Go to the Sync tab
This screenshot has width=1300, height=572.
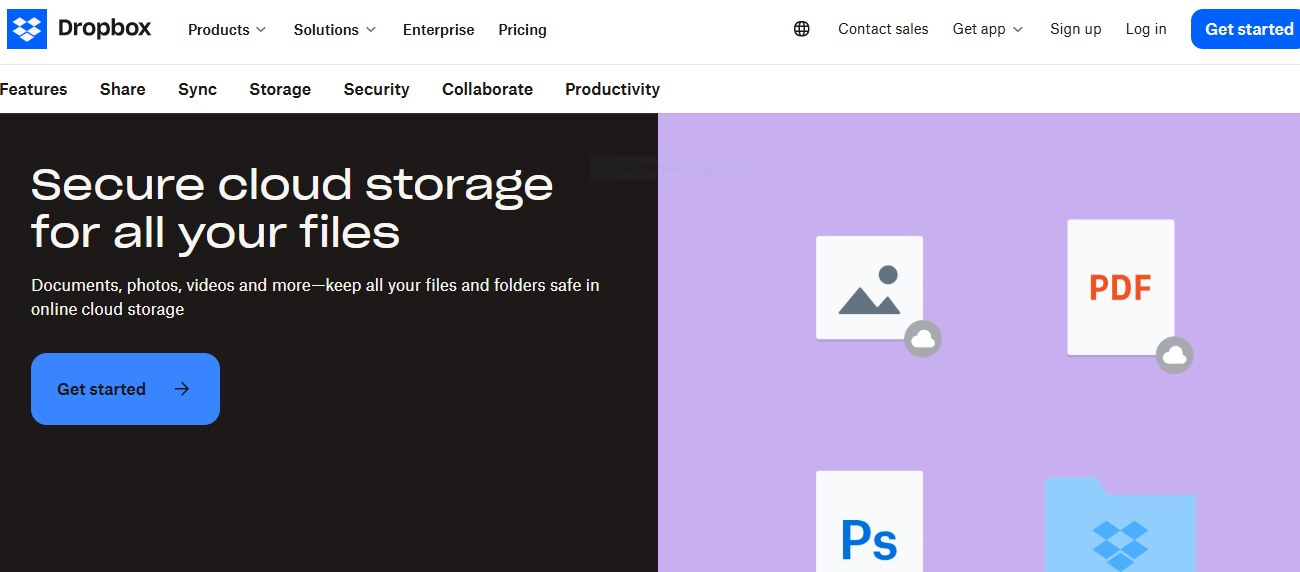[x=198, y=89]
